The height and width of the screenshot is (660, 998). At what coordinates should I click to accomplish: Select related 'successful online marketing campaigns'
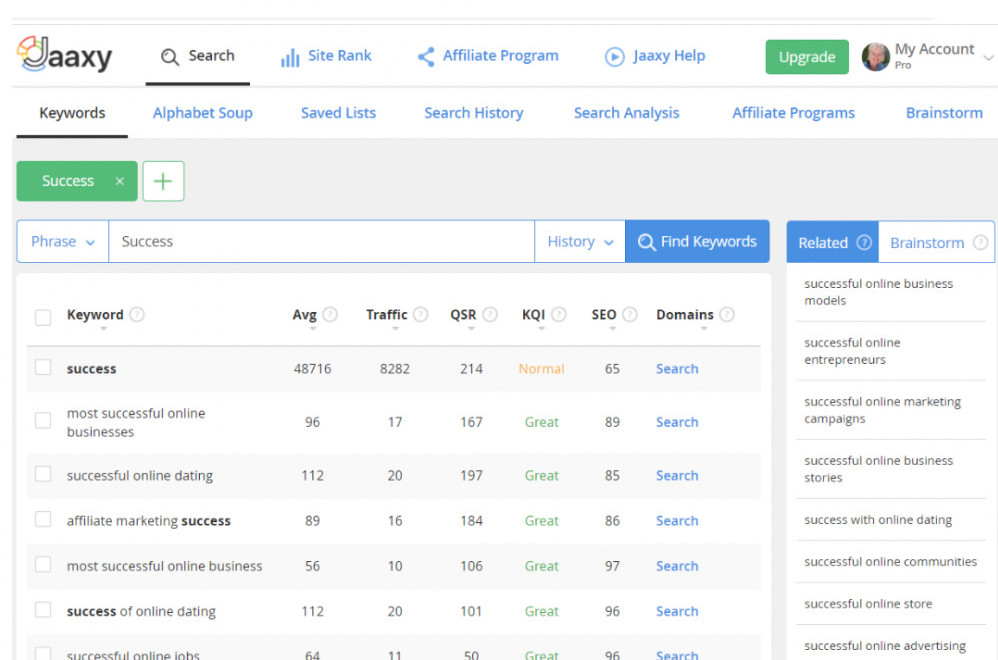click(882, 411)
